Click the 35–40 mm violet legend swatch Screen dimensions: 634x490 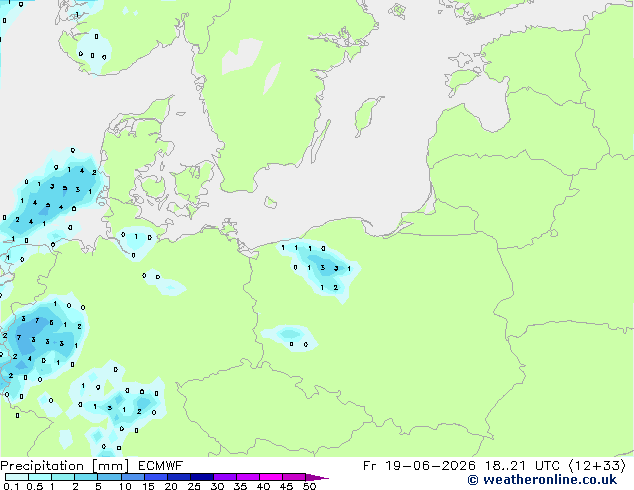pos(247,477)
